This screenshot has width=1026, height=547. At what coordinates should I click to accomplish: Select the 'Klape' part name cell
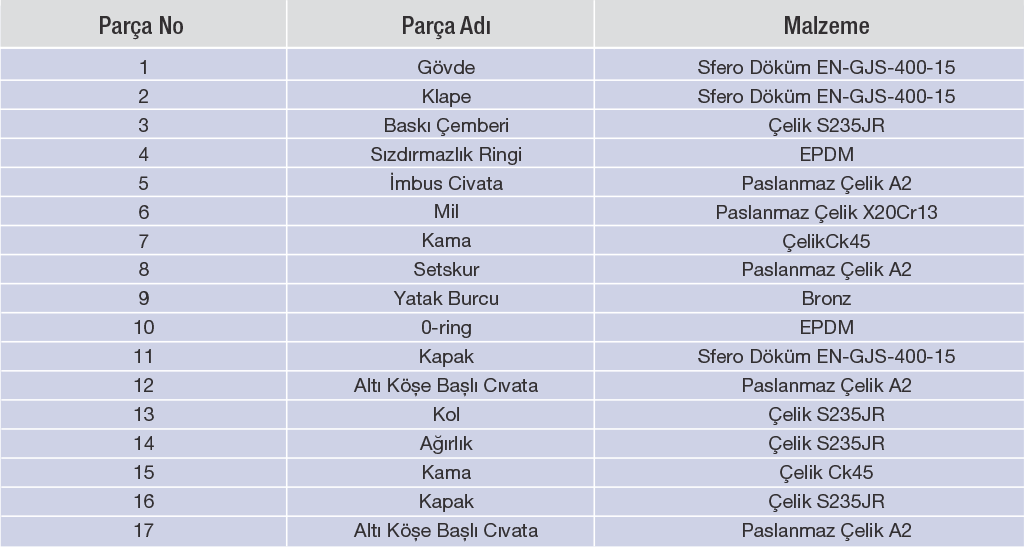point(444,98)
